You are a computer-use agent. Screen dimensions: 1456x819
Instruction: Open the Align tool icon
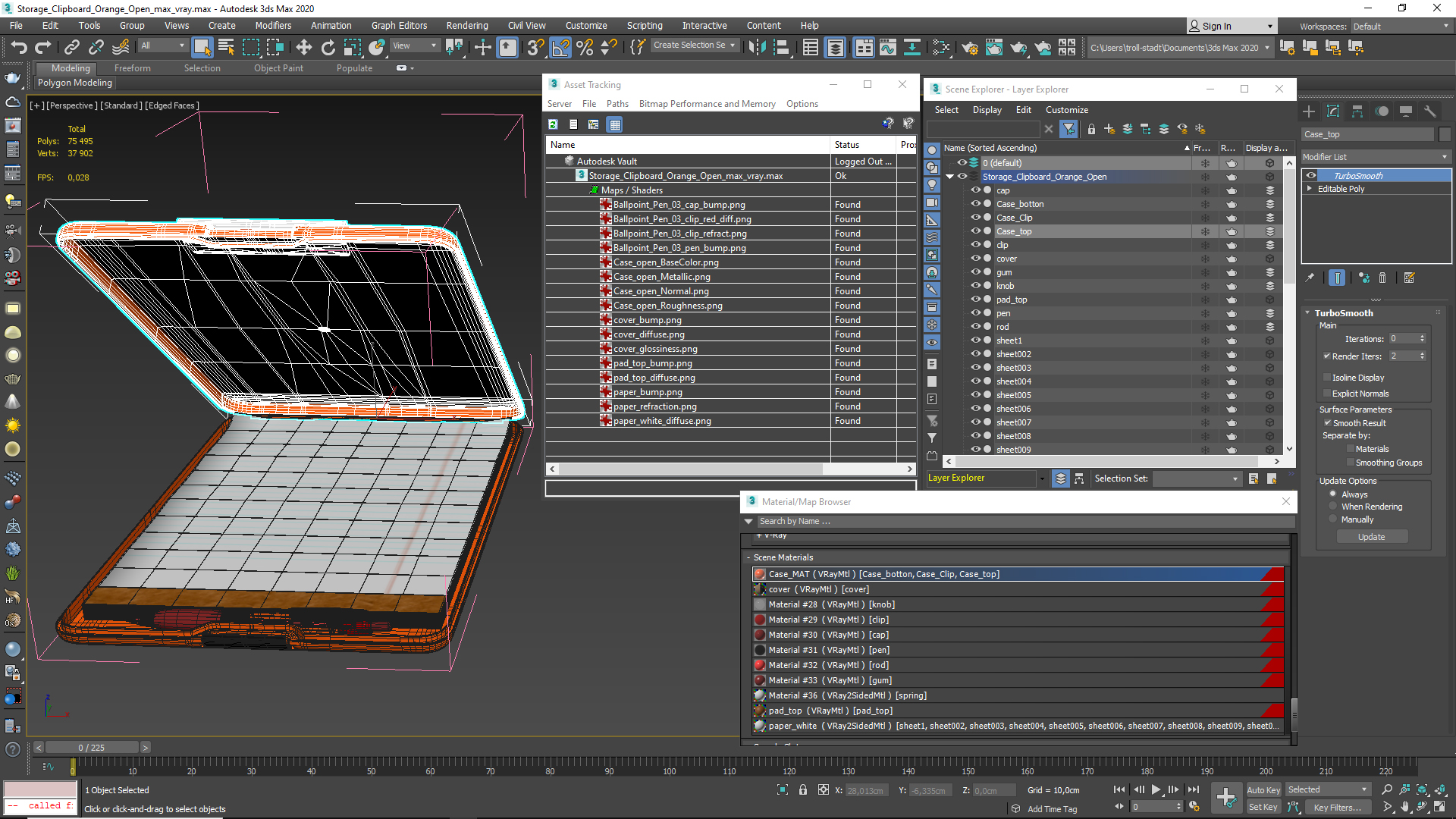click(781, 47)
